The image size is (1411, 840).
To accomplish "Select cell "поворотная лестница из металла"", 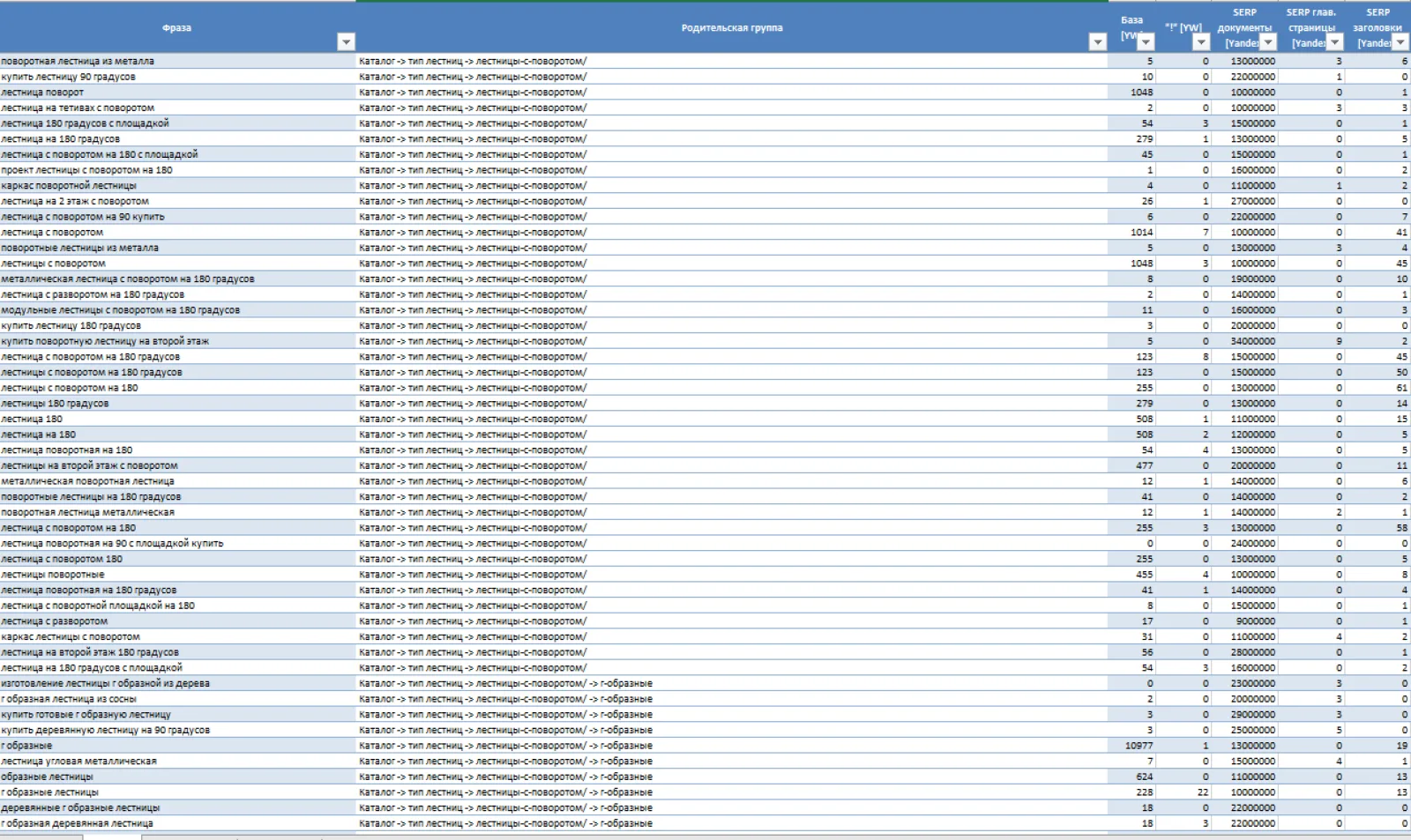I will (177, 61).
